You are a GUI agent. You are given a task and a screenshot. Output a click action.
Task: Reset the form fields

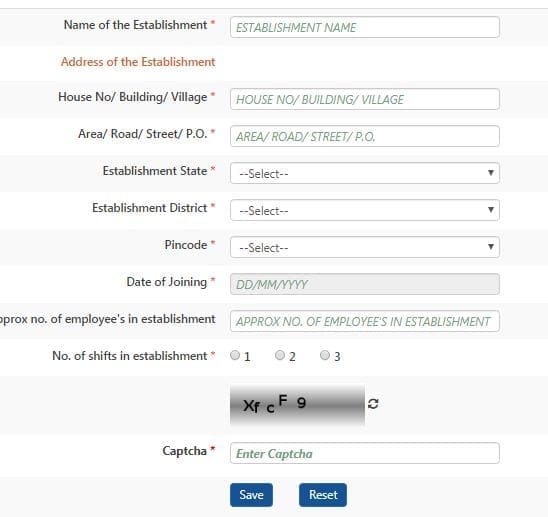pos(323,495)
